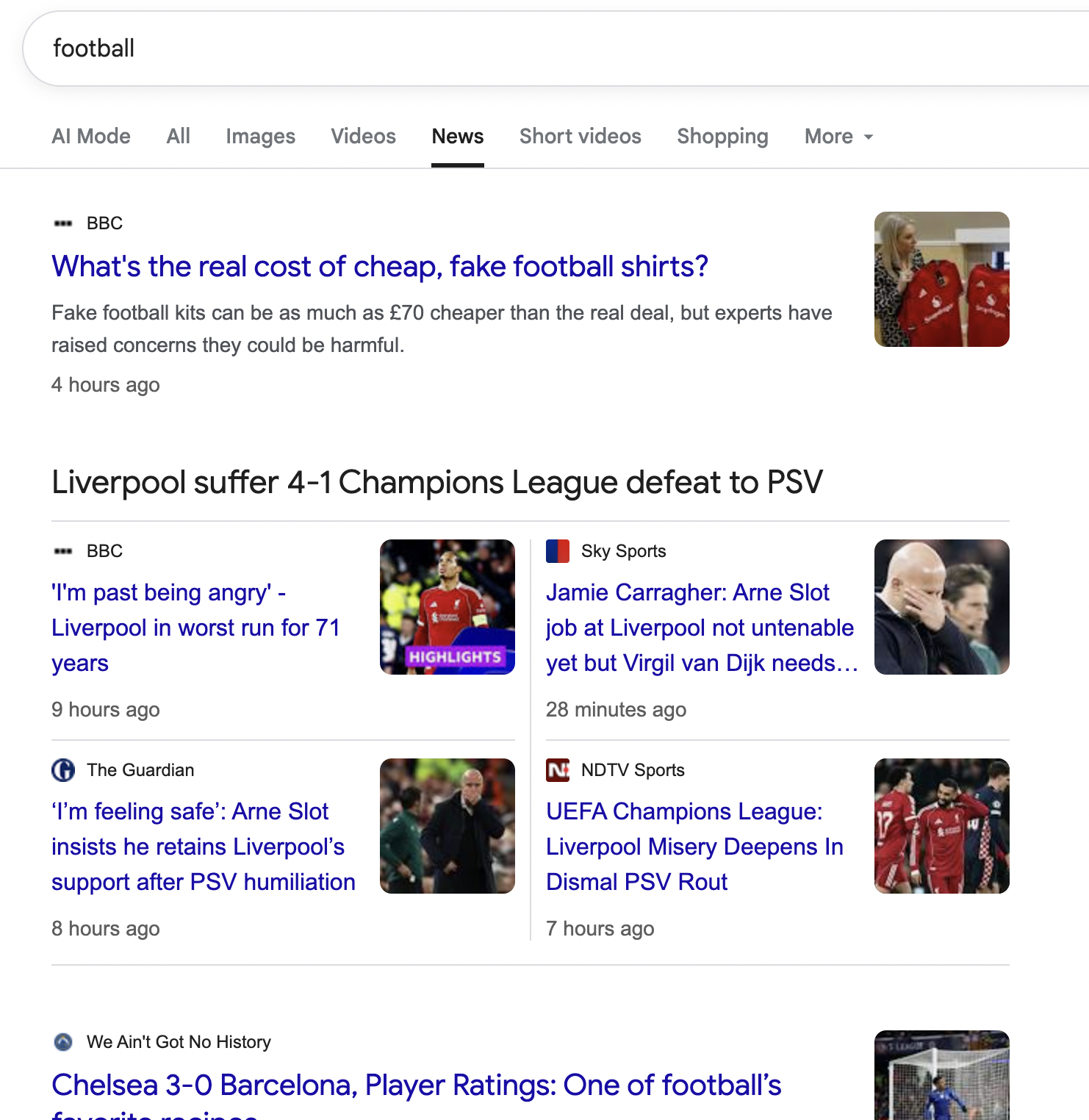Viewport: 1089px width, 1120px height.
Task: Click the Sky Sports source icon
Action: pyautogui.click(x=558, y=551)
